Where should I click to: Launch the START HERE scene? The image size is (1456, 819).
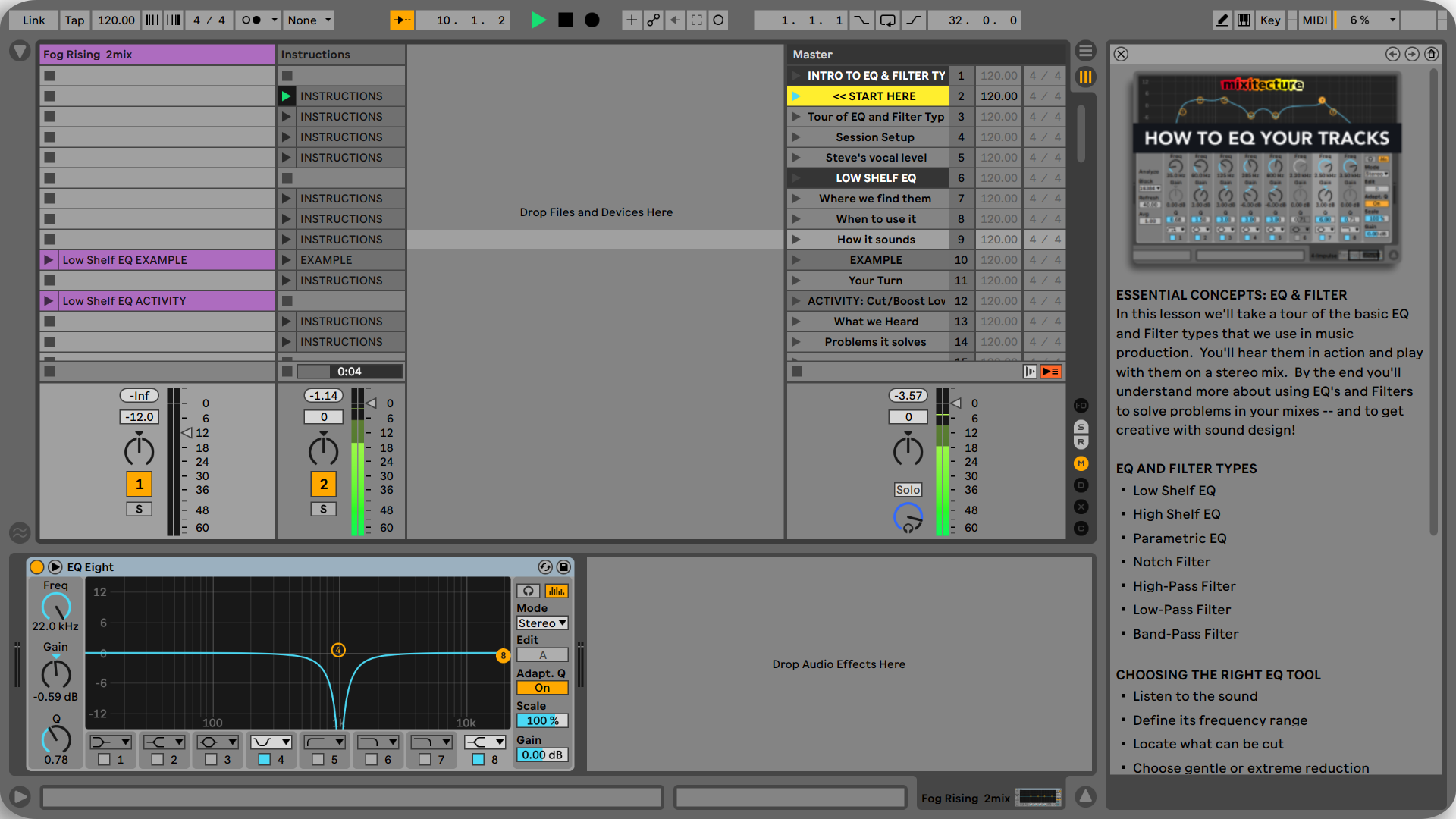point(795,96)
